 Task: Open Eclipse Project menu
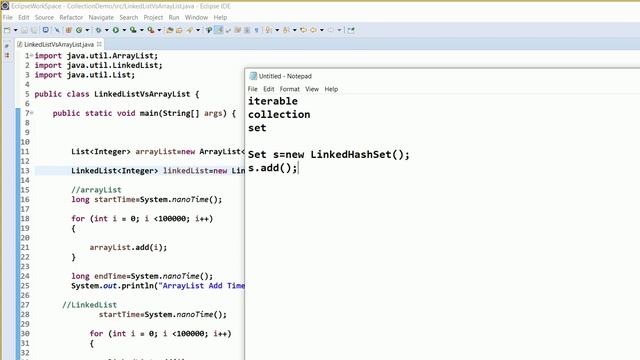[x=153, y=18]
